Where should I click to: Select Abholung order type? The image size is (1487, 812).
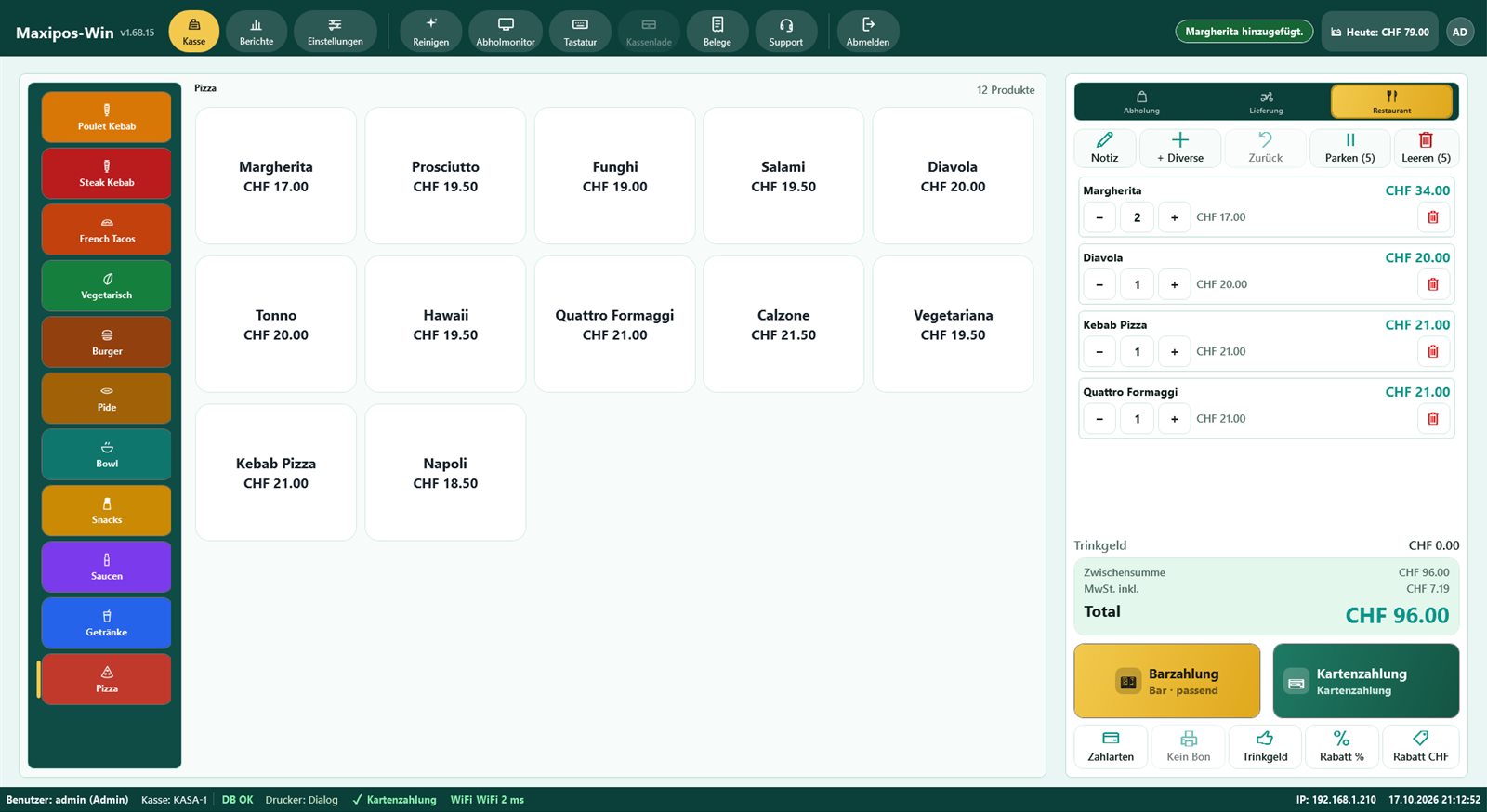[1141, 101]
